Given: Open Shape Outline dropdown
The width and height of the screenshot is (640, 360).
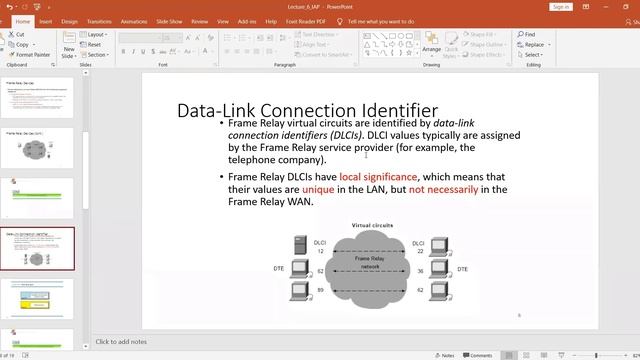Looking at the screenshot, I should tap(484, 44).
